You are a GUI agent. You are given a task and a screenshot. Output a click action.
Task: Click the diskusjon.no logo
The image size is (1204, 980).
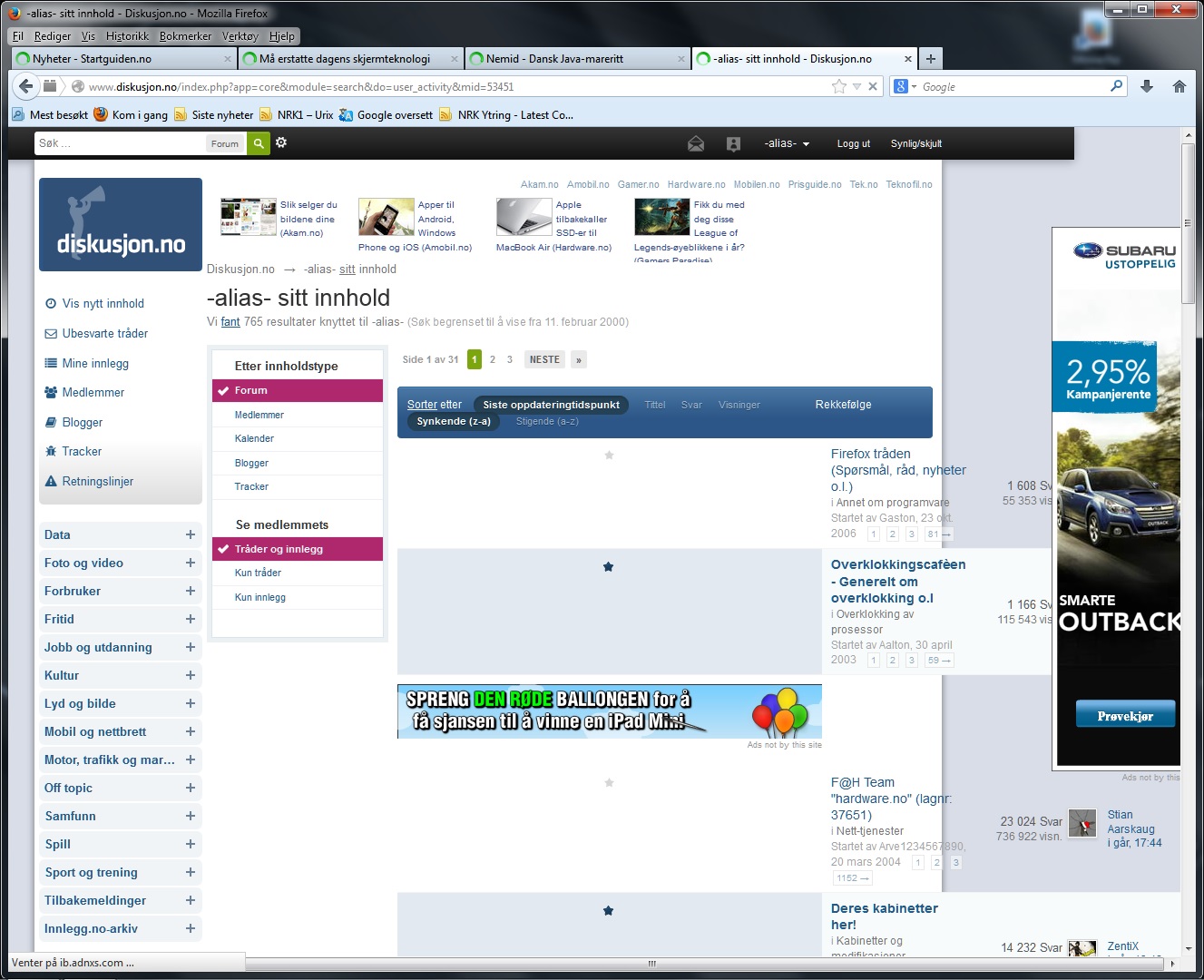(x=121, y=224)
